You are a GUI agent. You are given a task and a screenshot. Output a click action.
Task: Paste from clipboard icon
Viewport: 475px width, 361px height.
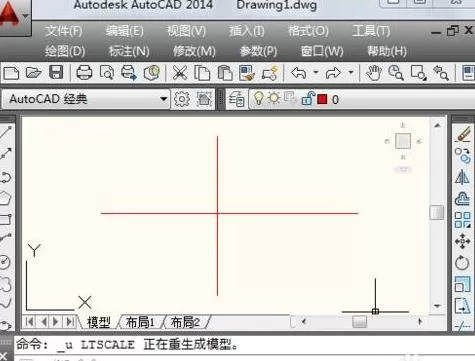(225, 73)
